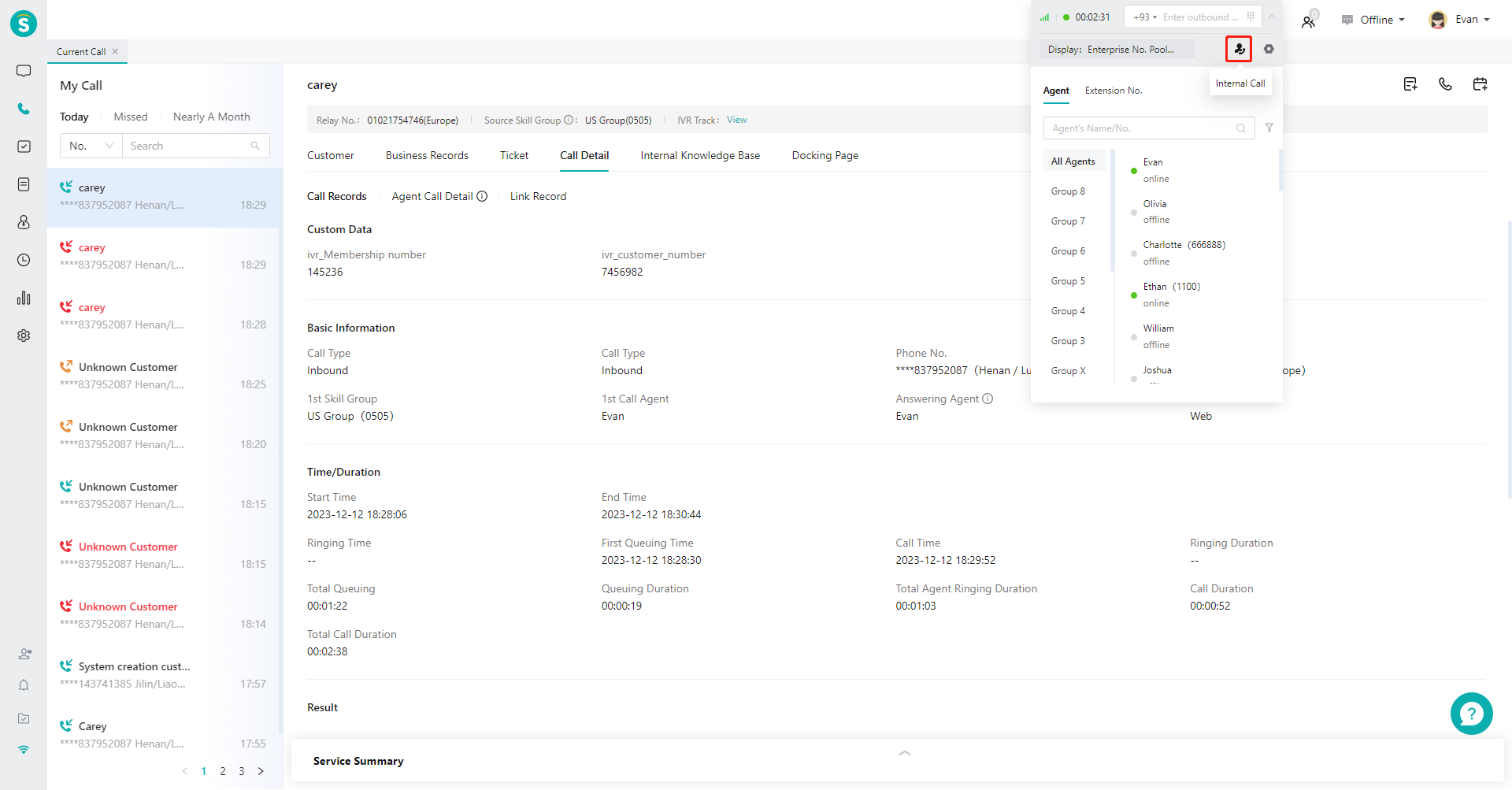Screen dimensions: 1512x790
Task: Click the agent monitoring icon in header
Action: pos(1309,21)
